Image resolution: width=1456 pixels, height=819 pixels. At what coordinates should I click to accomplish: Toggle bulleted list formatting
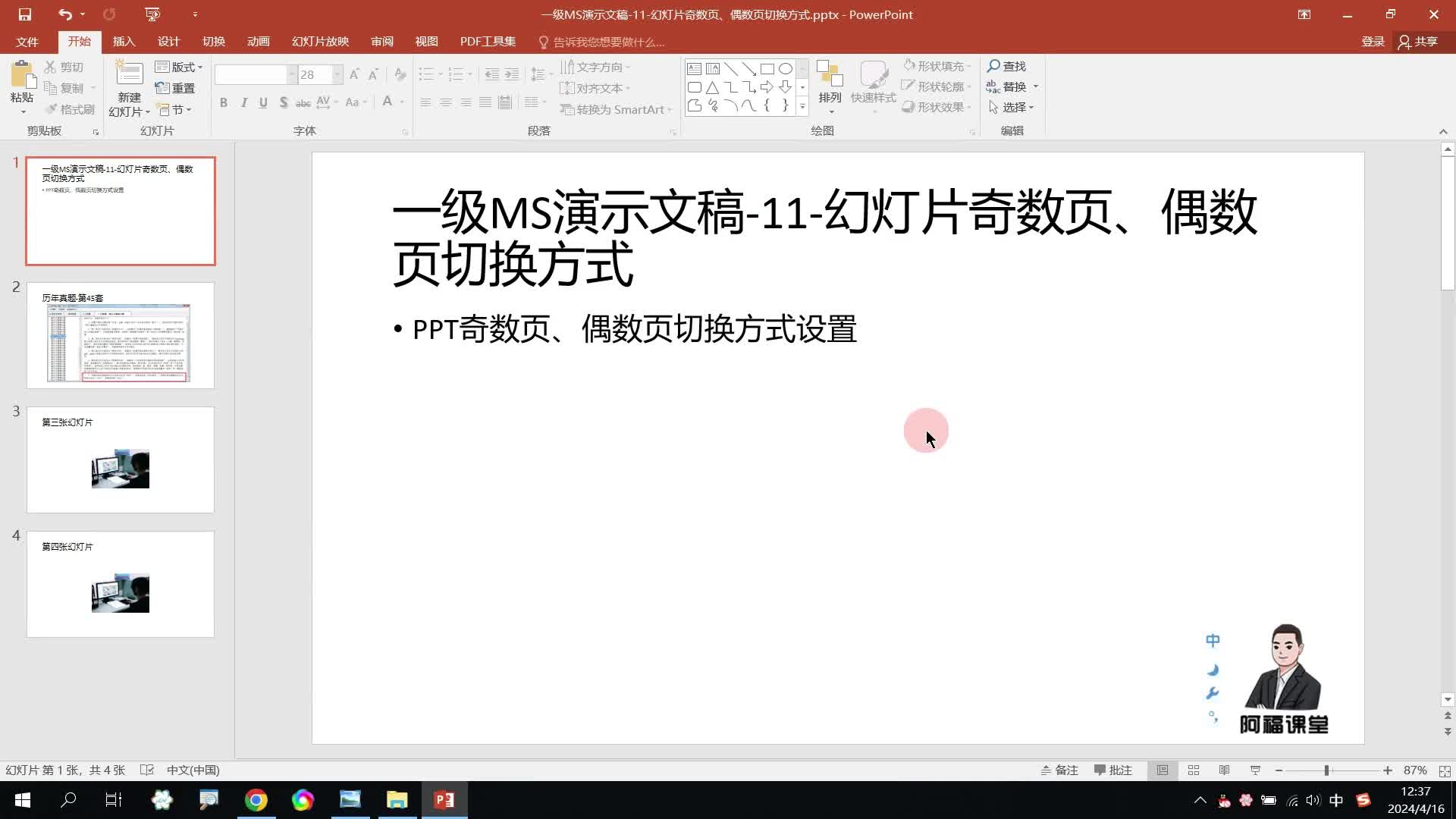(426, 74)
